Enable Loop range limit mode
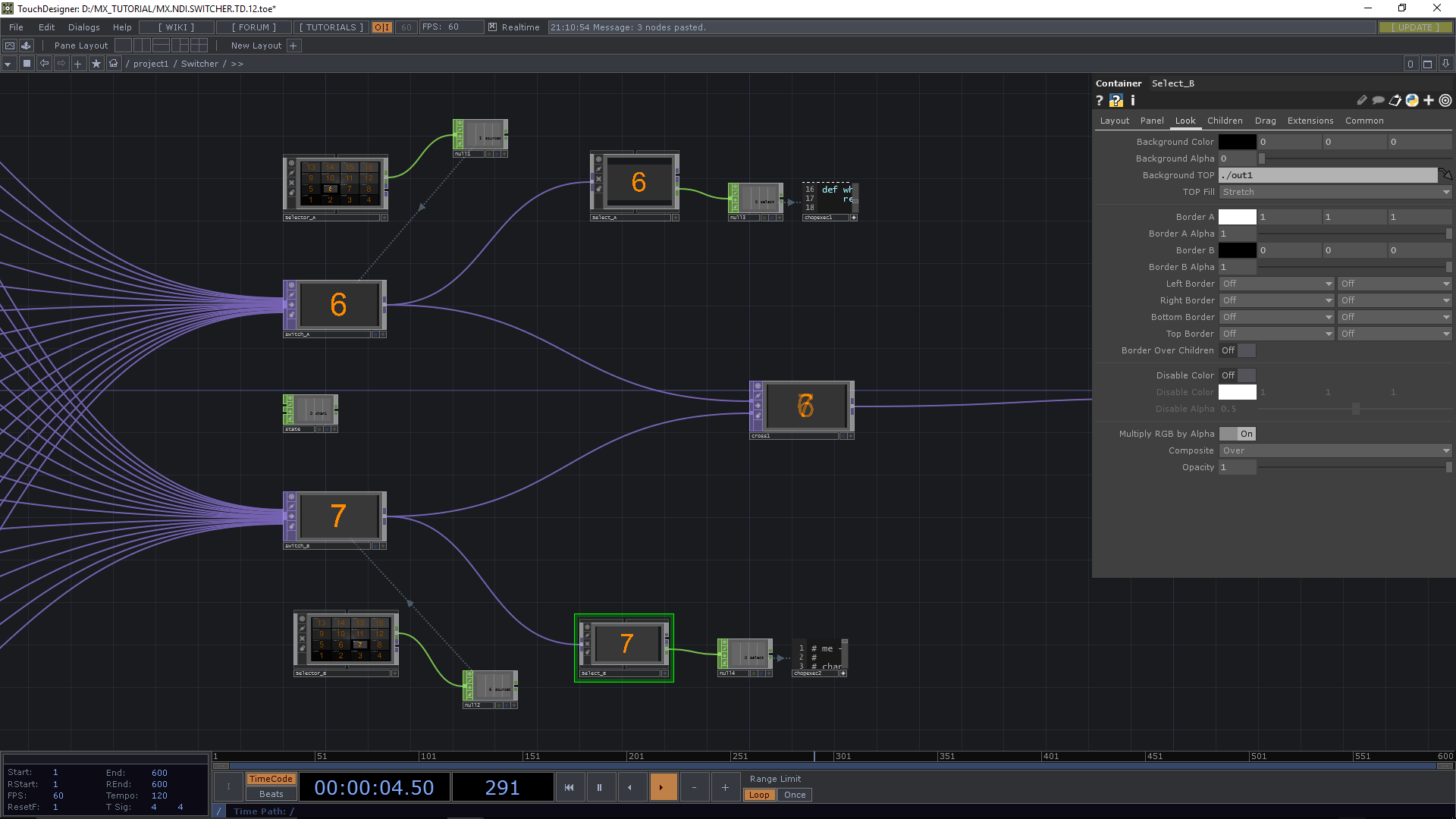 (759, 795)
